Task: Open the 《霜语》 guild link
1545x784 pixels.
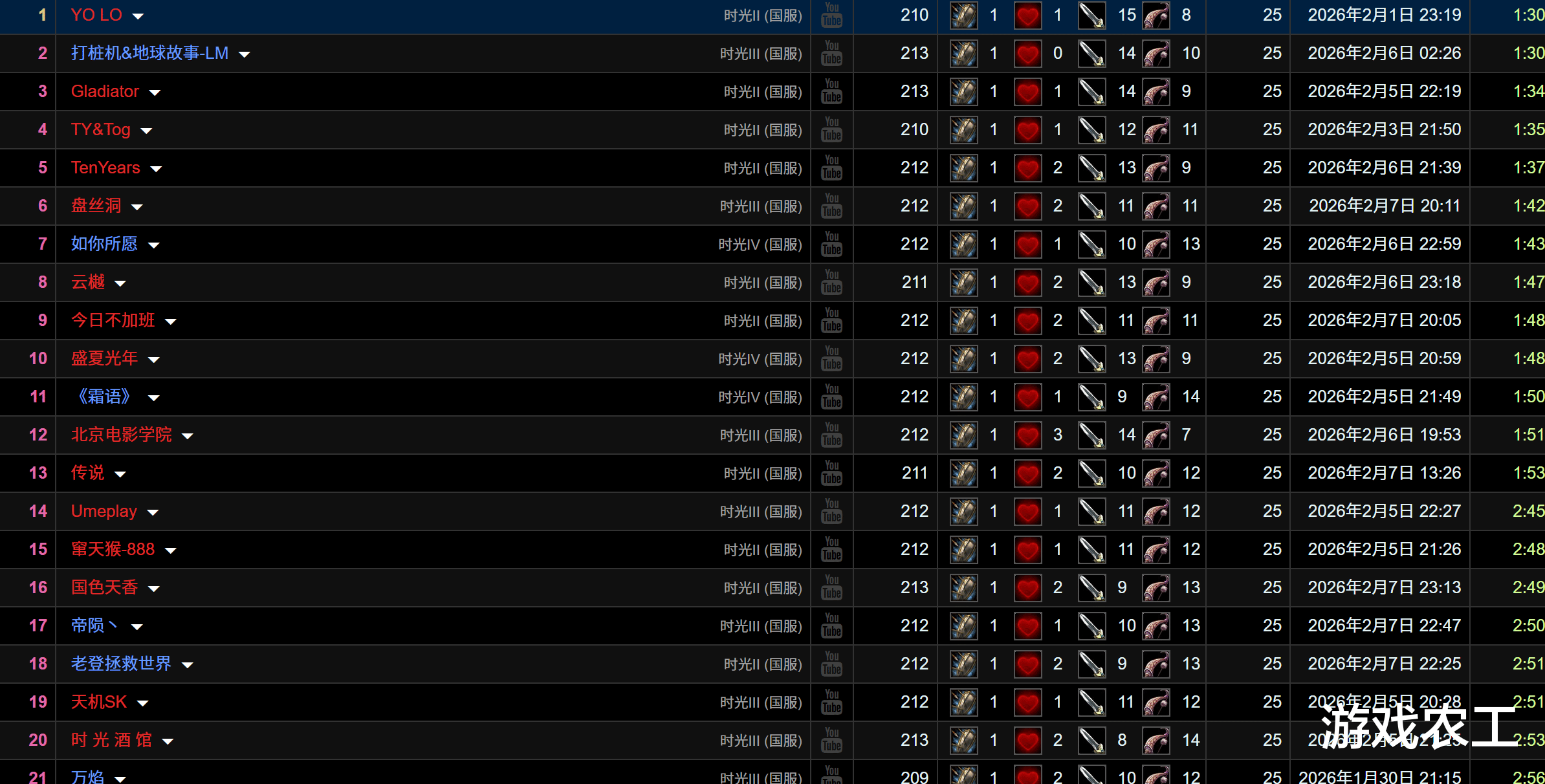Action: [x=104, y=397]
